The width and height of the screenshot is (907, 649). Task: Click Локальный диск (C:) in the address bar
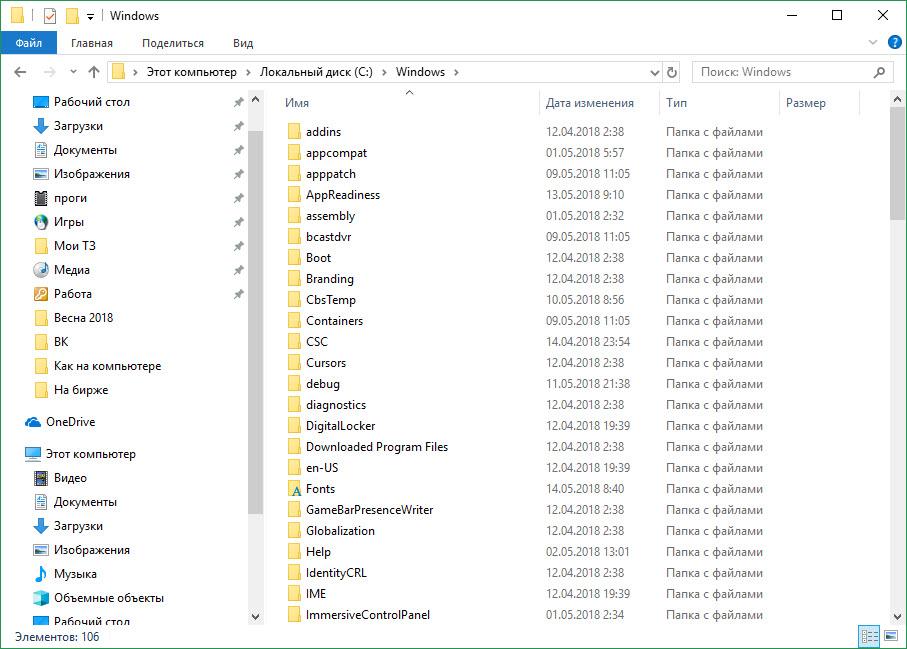315,72
